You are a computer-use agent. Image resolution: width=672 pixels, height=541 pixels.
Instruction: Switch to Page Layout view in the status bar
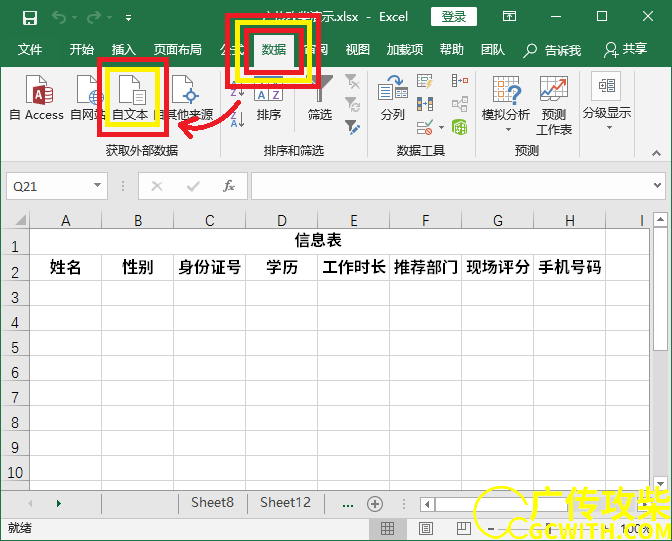pos(426,528)
